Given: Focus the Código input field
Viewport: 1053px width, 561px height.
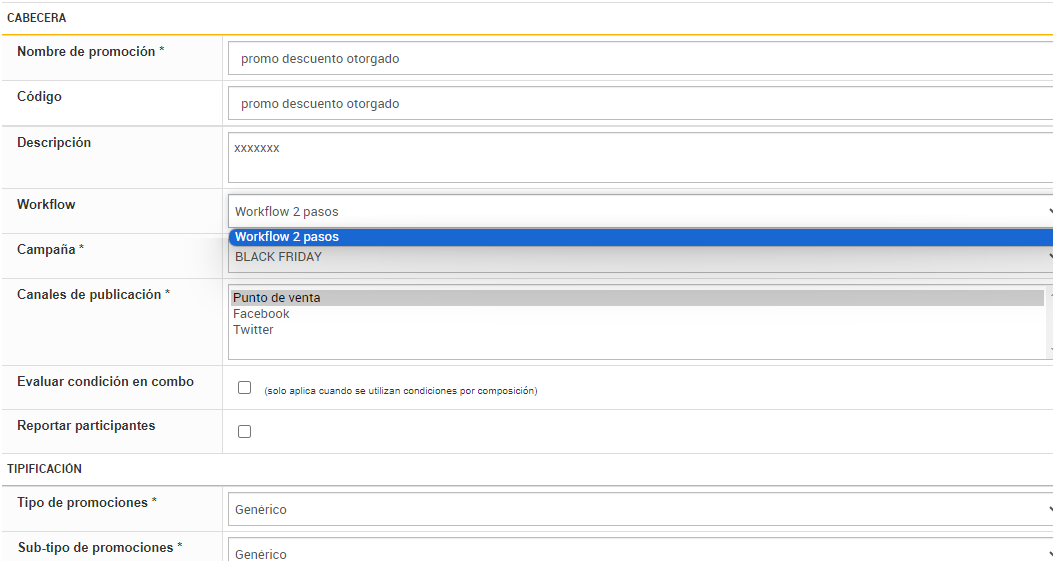Looking at the screenshot, I should pyautogui.click(x=640, y=103).
